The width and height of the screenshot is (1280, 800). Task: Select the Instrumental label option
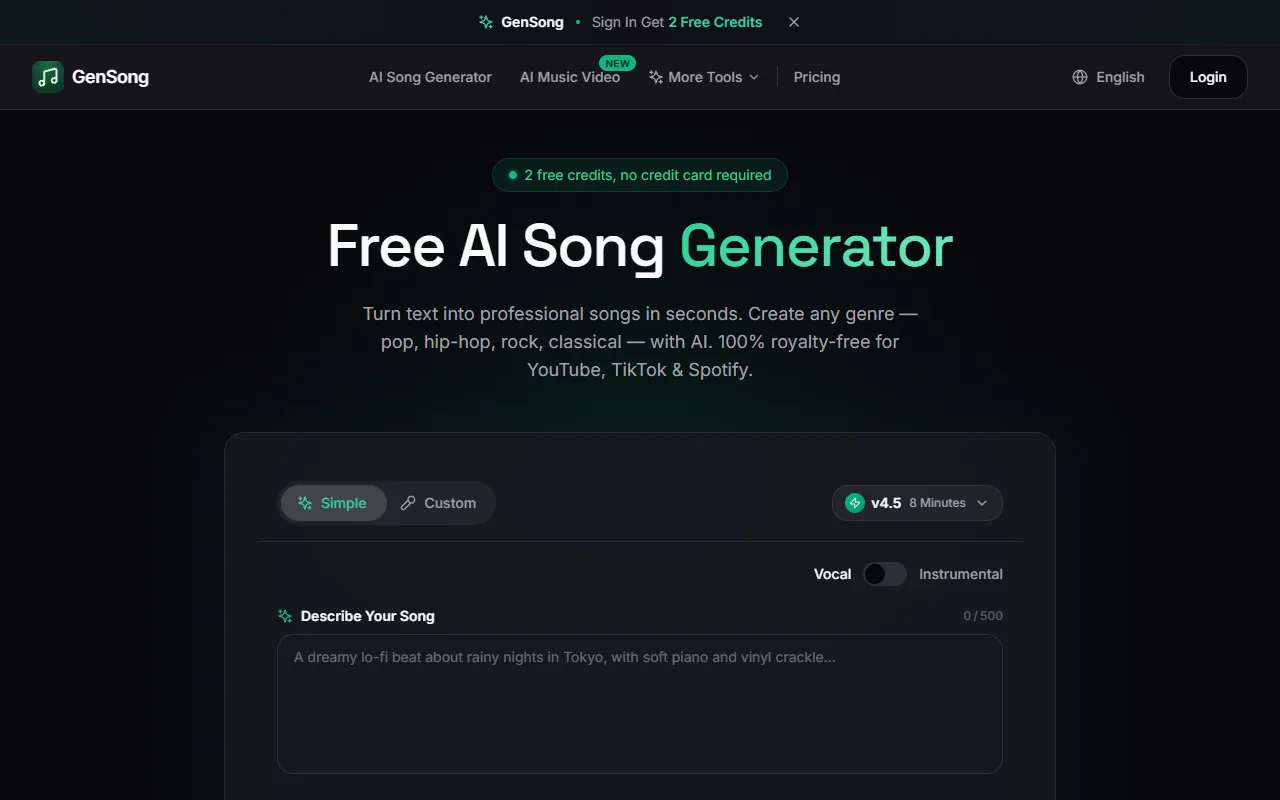point(961,574)
